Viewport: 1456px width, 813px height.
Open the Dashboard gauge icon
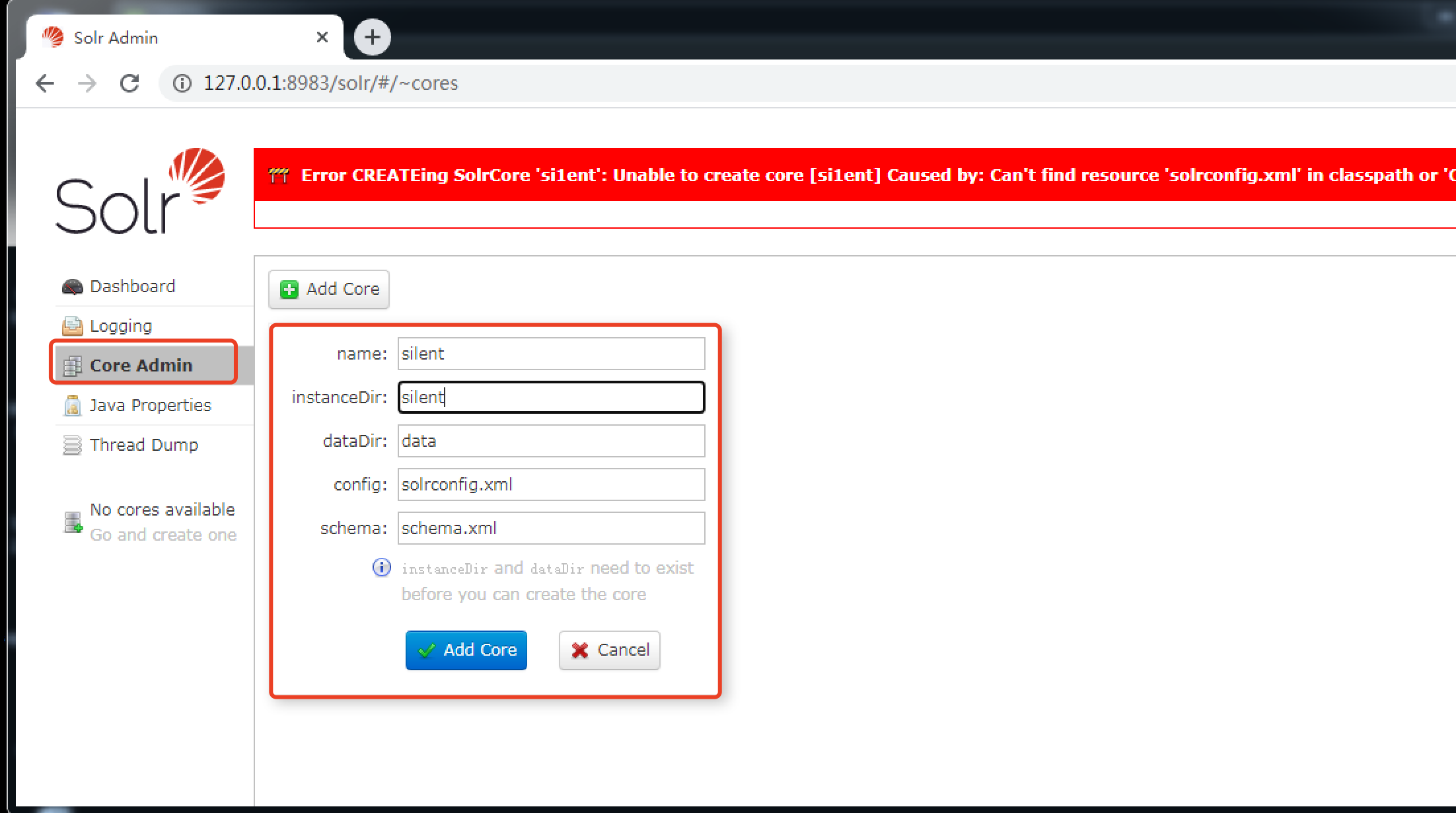[x=72, y=287]
